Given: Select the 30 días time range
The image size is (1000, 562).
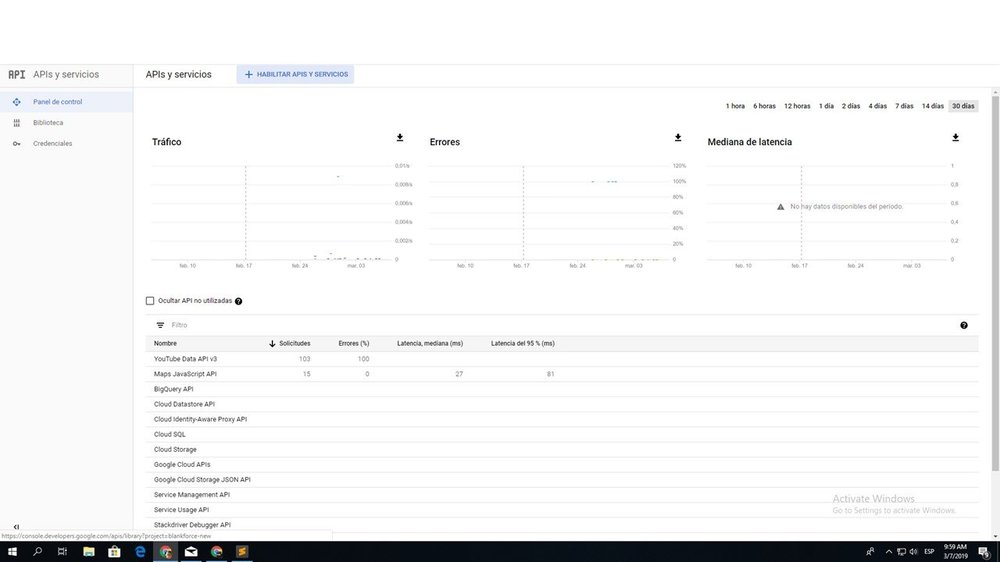Looking at the screenshot, I should click(x=963, y=106).
